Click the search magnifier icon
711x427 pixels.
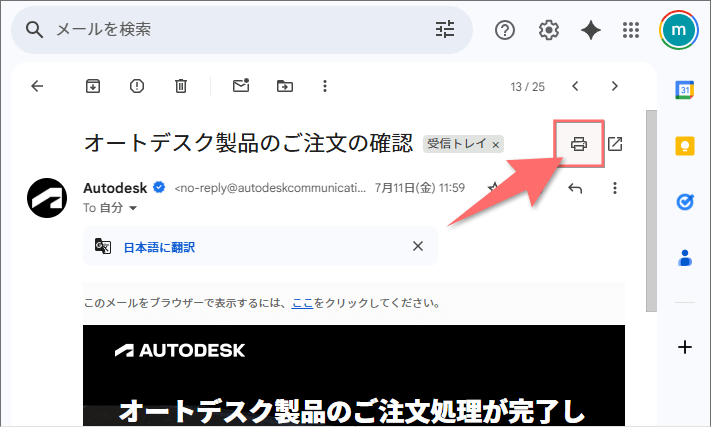point(34,30)
